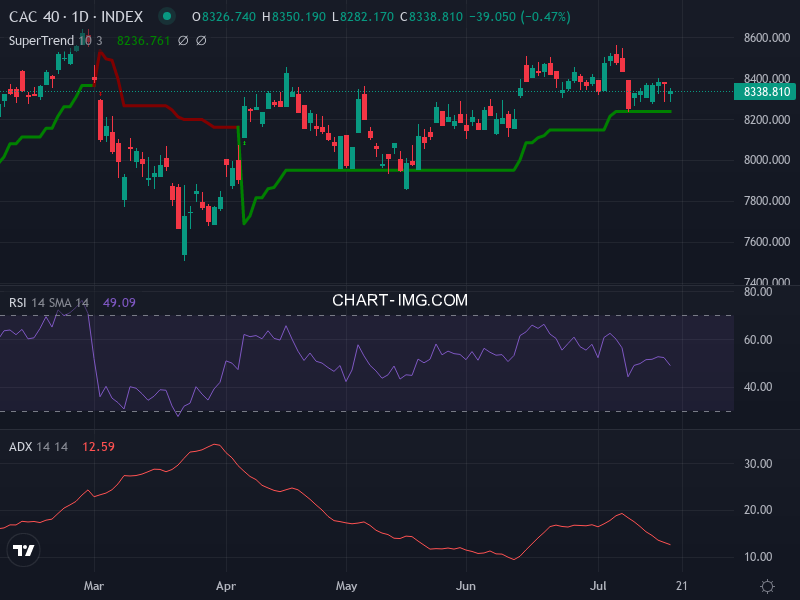Click RSI value 49.09
800x600 pixels.
click(119, 303)
